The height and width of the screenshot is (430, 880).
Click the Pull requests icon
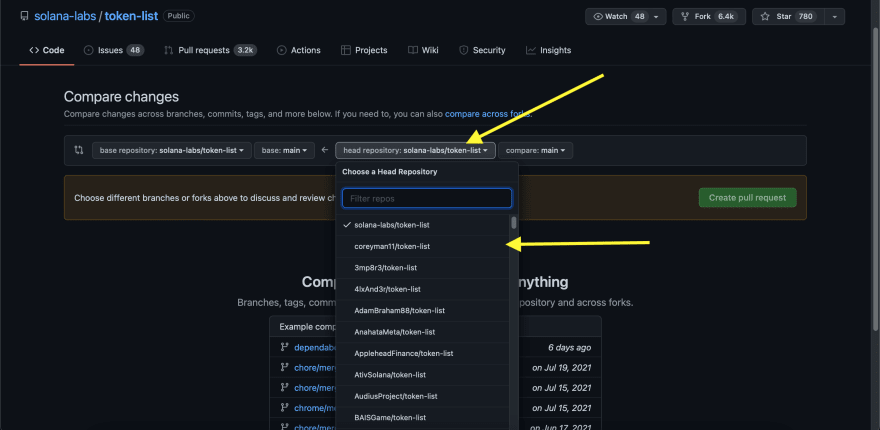[x=168, y=50]
